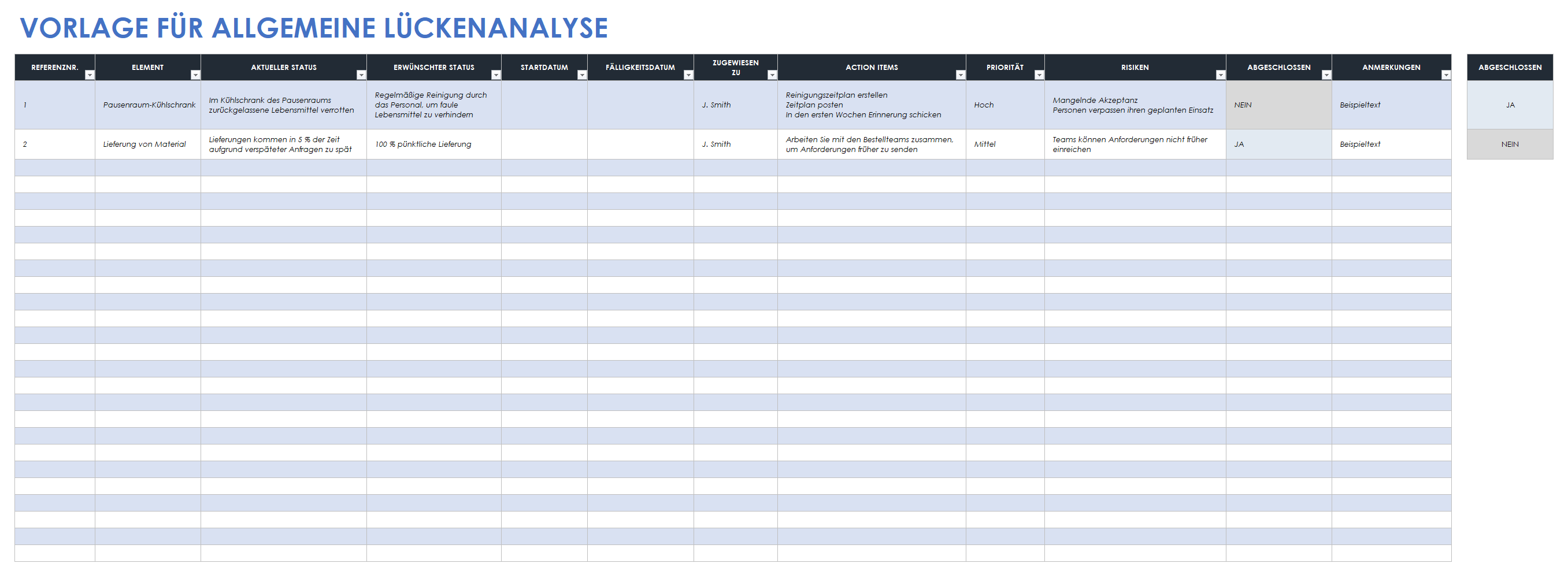Select the empty STARTDATUM cell for Lieferung von Material
The height and width of the screenshot is (578, 1568).
pyautogui.click(x=544, y=144)
